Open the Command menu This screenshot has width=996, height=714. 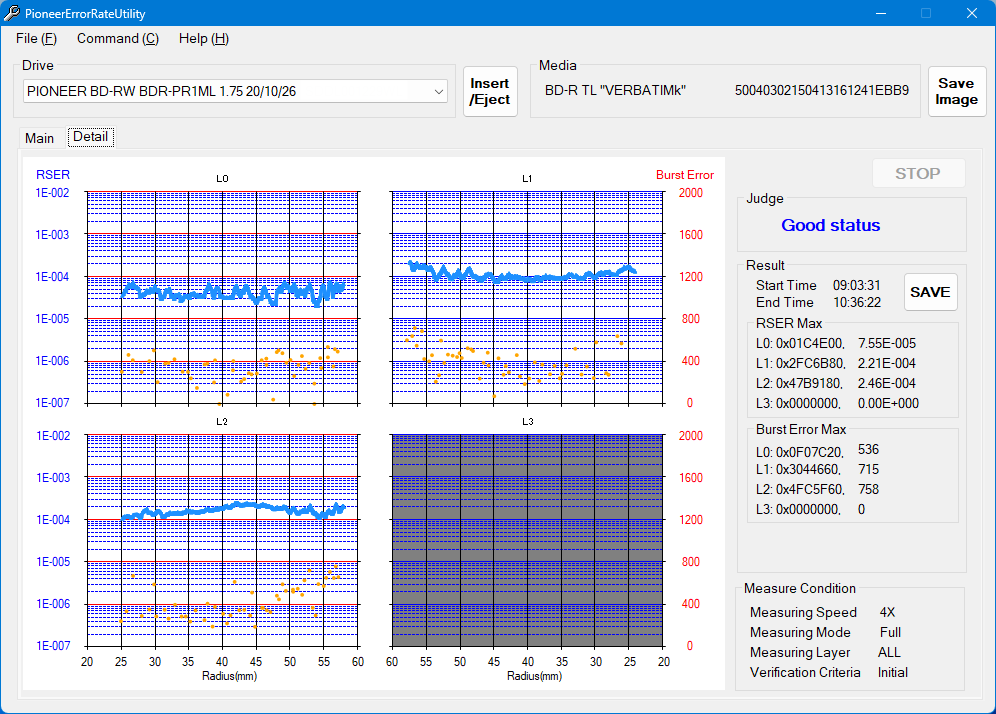click(117, 38)
